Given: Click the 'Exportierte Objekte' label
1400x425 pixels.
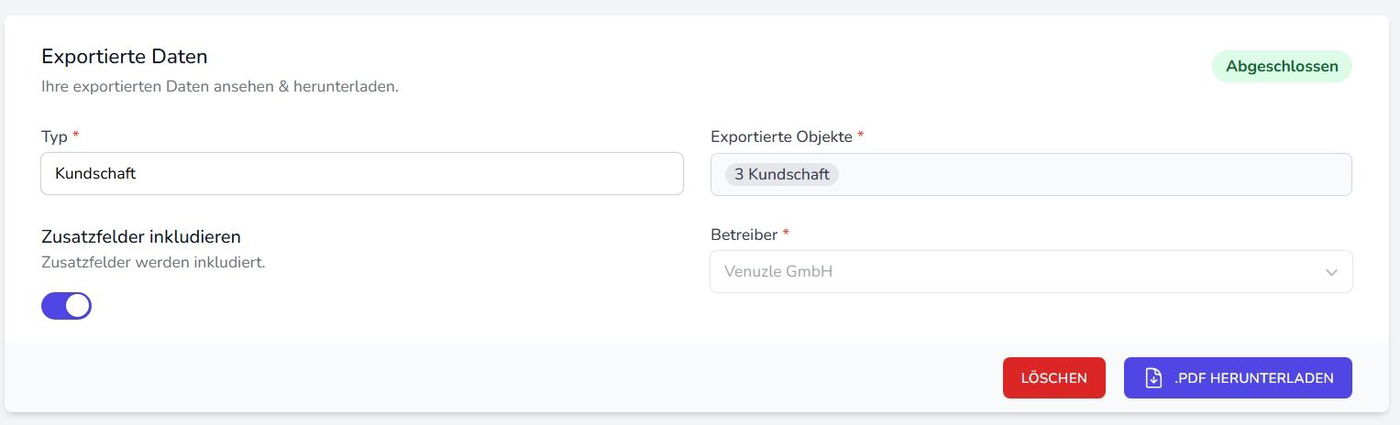Looking at the screenshot, I should point(781,136).
